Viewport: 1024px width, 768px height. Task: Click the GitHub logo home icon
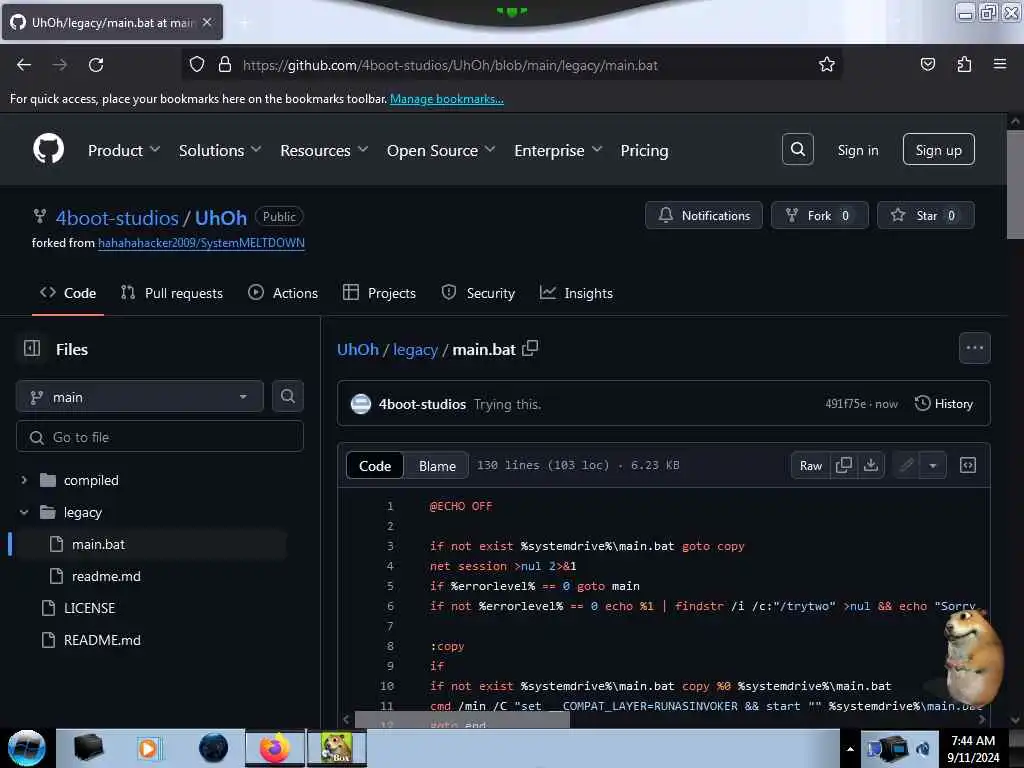pos(48,149)
